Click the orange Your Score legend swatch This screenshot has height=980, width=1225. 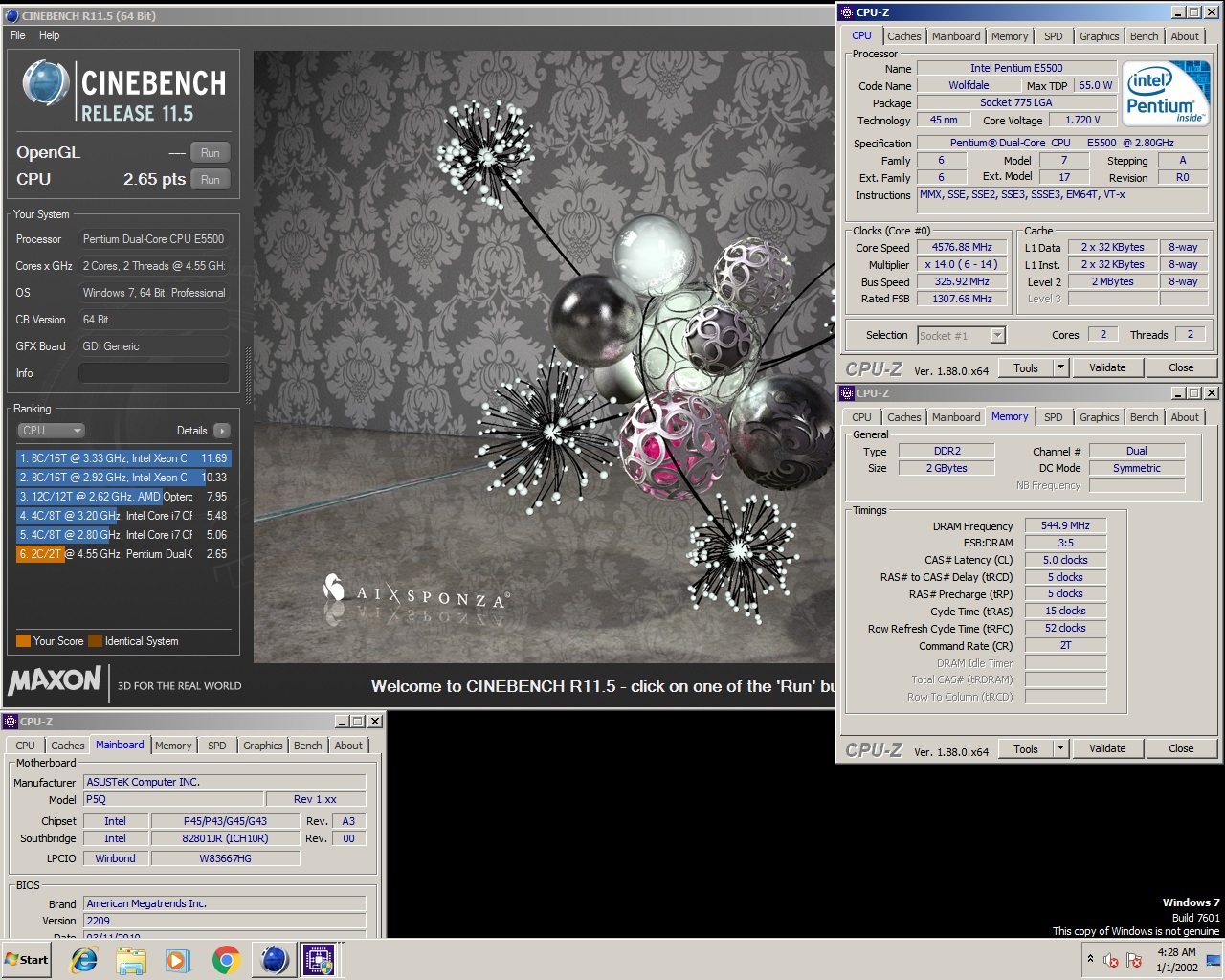(x=23, y=641)
